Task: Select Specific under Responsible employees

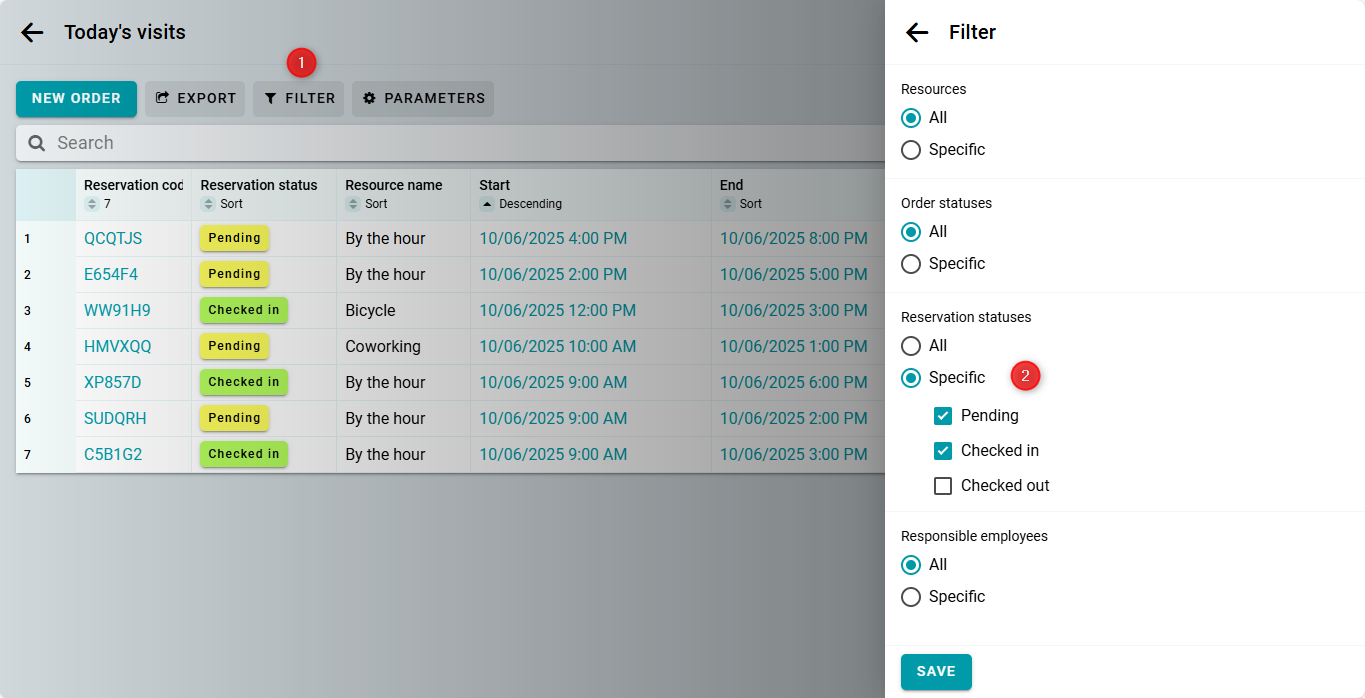Action: (x=911, y=597)
